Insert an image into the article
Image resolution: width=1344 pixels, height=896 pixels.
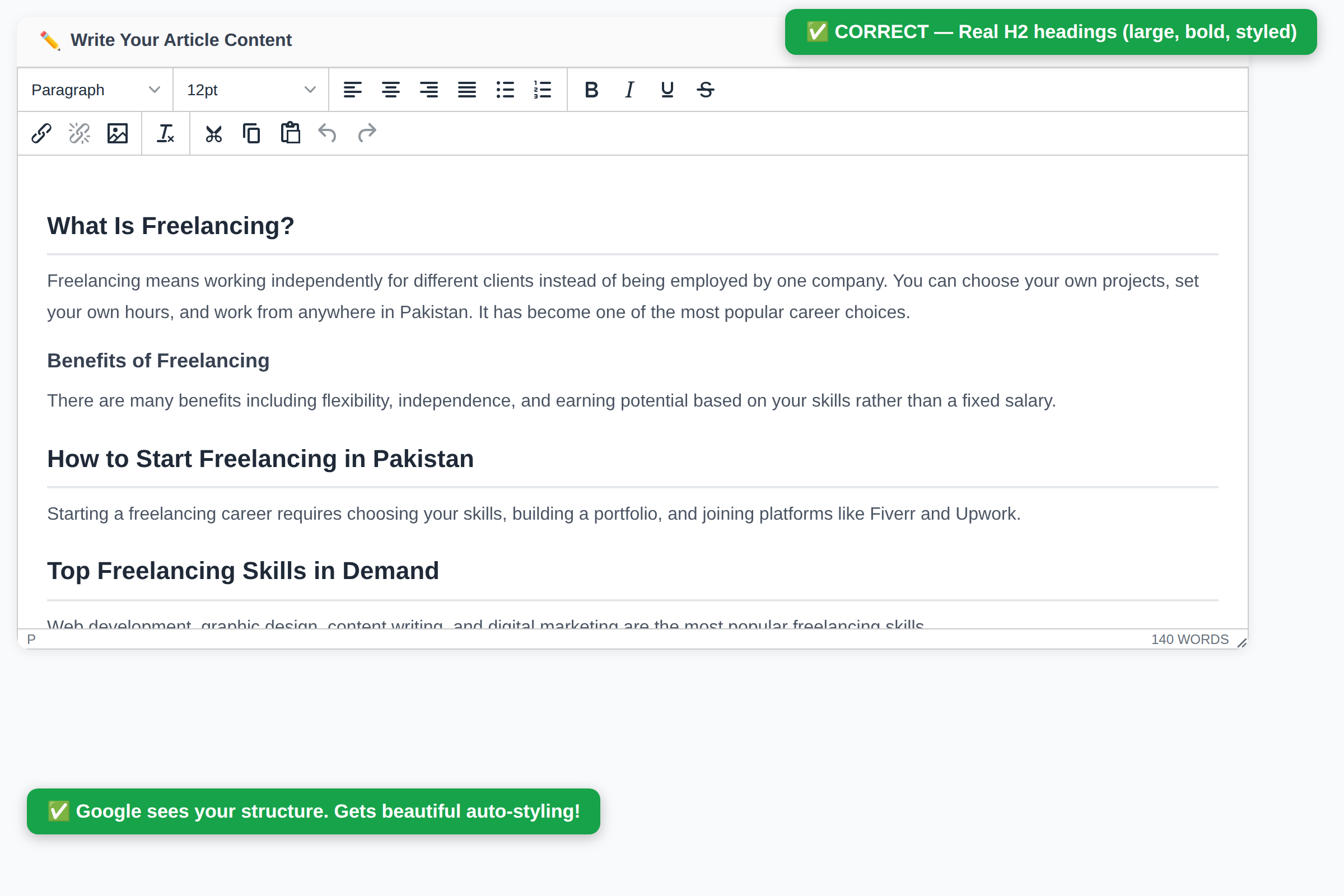tap(117, 133)
